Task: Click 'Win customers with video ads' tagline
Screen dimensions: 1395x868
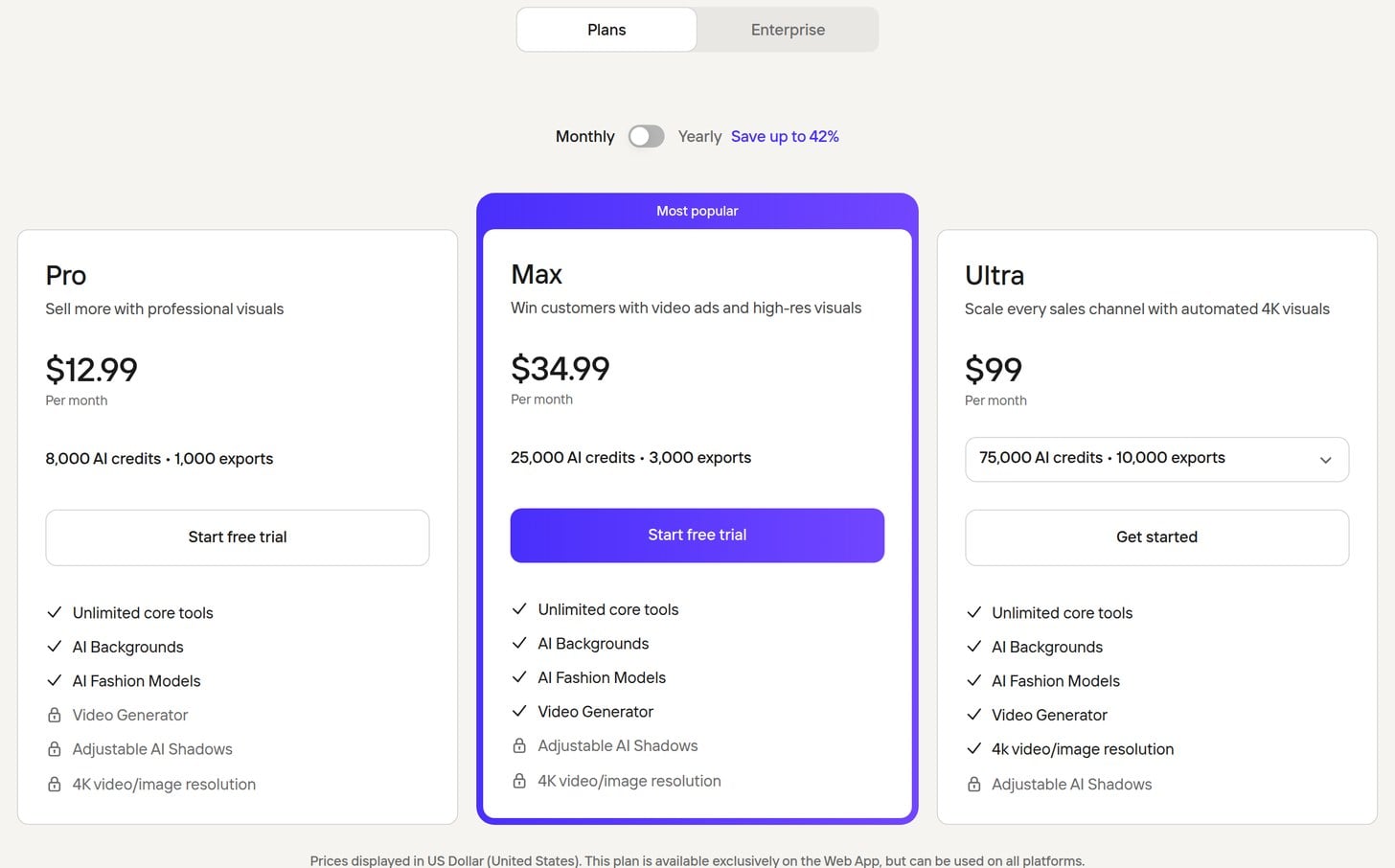Action: point(686,308)
